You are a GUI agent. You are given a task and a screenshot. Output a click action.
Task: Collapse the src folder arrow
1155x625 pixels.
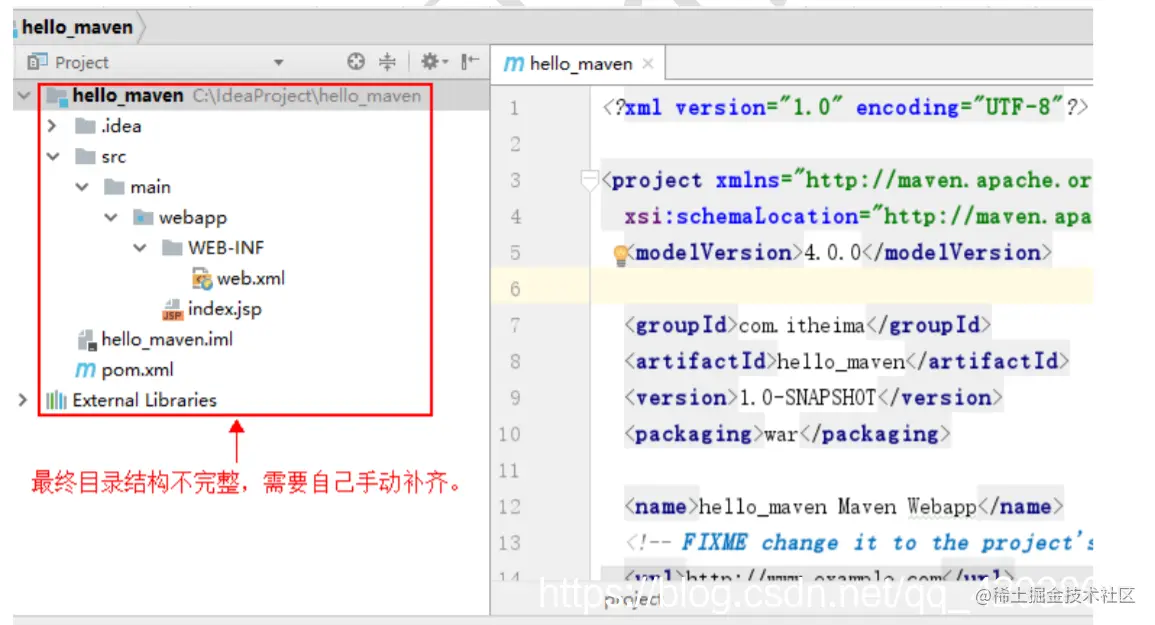pos(53,156)
